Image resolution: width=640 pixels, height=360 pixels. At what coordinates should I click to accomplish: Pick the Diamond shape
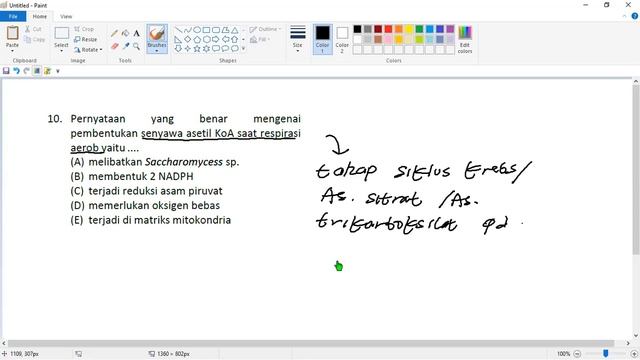[188, 40]
